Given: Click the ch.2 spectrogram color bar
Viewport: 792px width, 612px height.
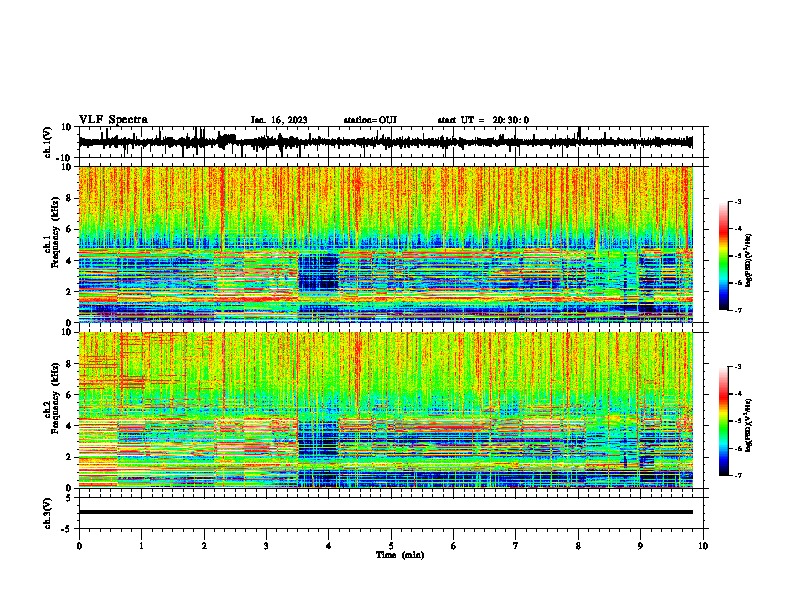Looking at the screenshot, I should tap(723, 421).
